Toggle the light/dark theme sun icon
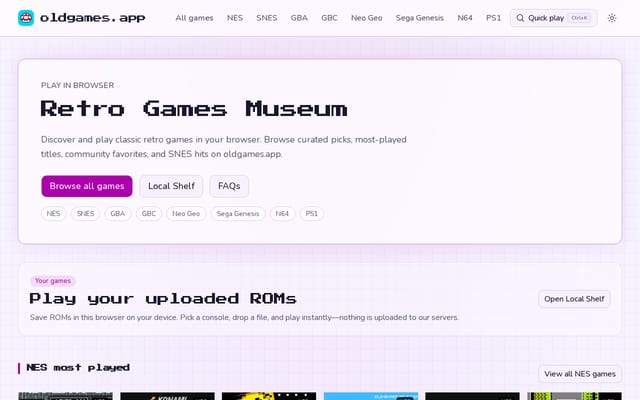 coord(611,18)
